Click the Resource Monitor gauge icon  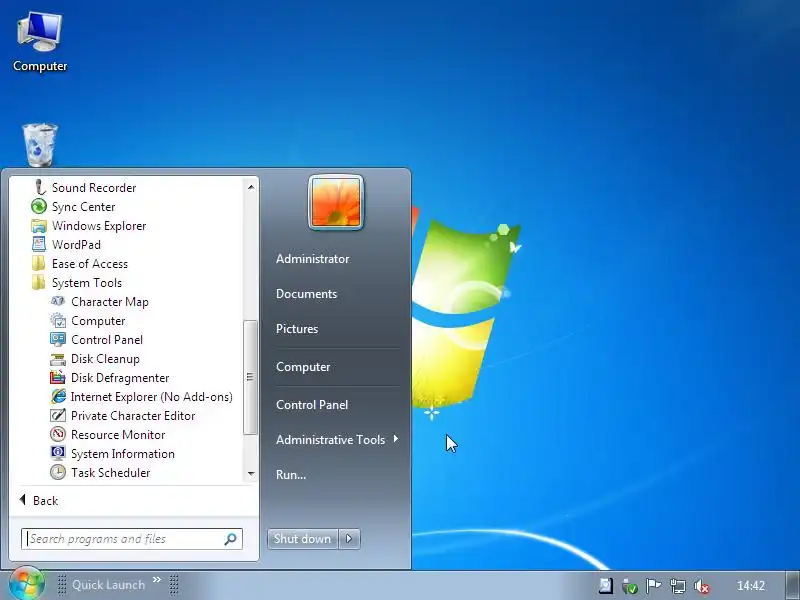(x=58, y=434)
